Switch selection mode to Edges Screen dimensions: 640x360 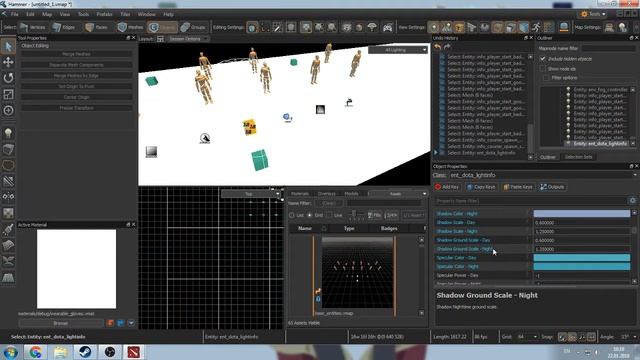64,27
